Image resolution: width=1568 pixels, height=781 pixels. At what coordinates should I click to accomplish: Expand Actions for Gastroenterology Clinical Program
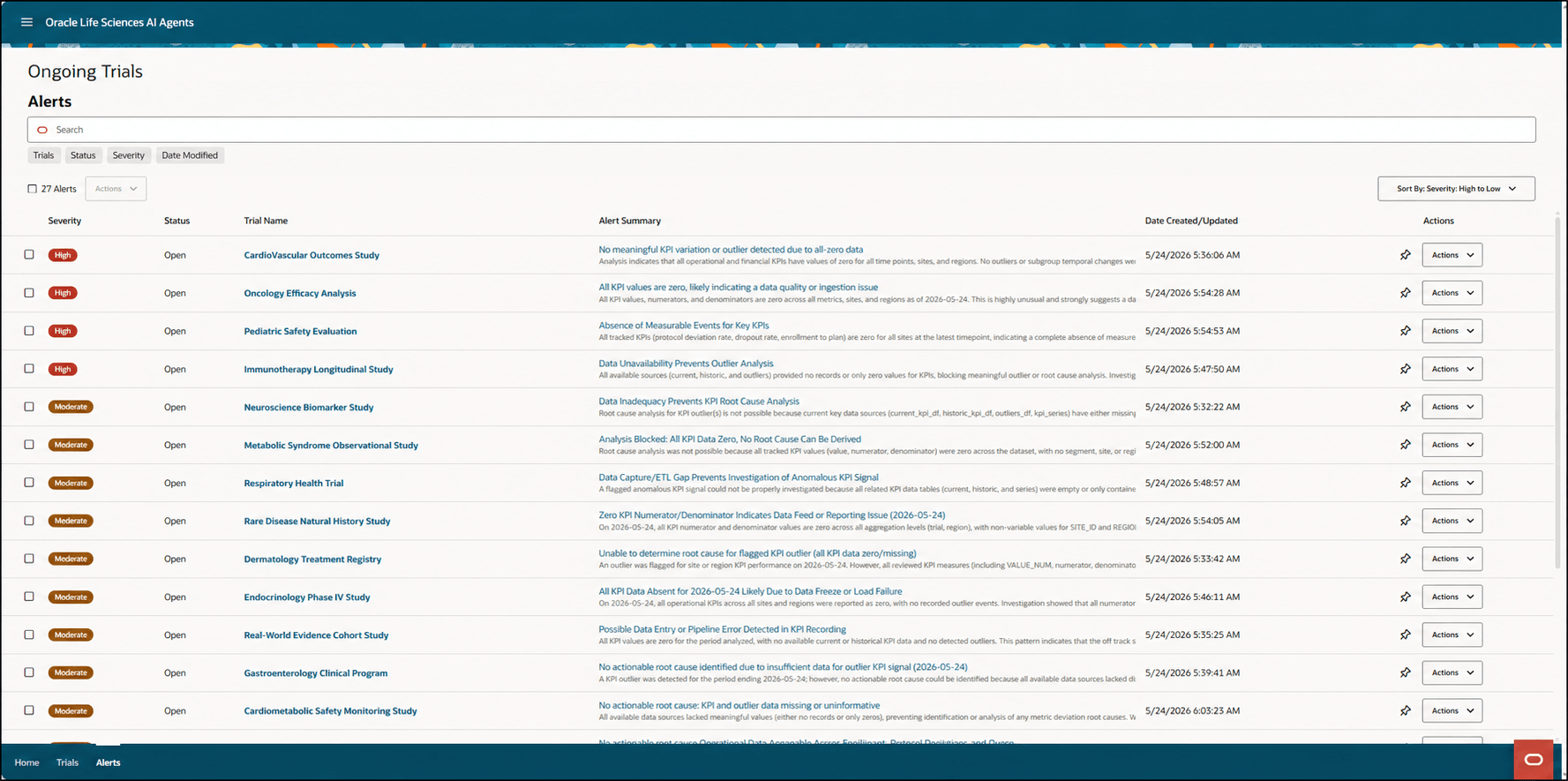(1452, 672)
